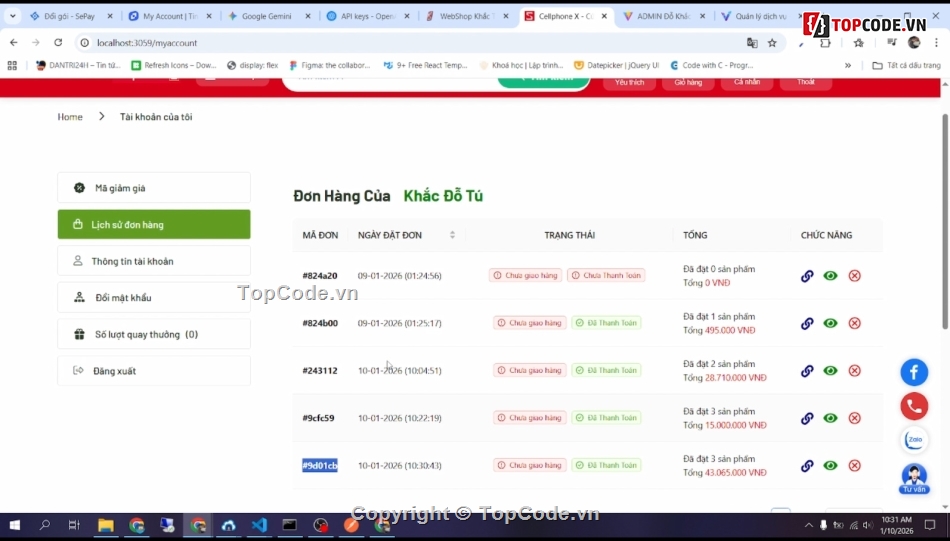Open Đổi mật khẩu sidebar item
Screen dimensions: 950x541
click(154, 297)
